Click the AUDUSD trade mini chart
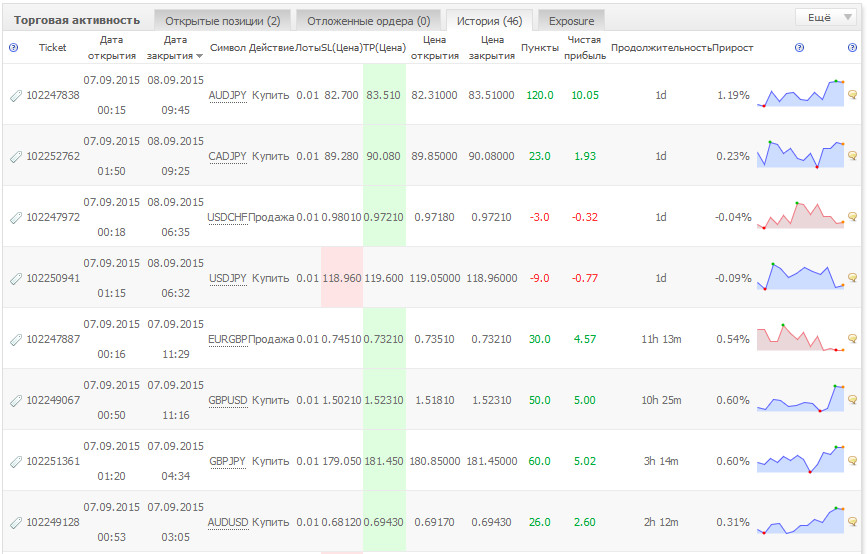 pyautogui.click(x=800, y=520)
